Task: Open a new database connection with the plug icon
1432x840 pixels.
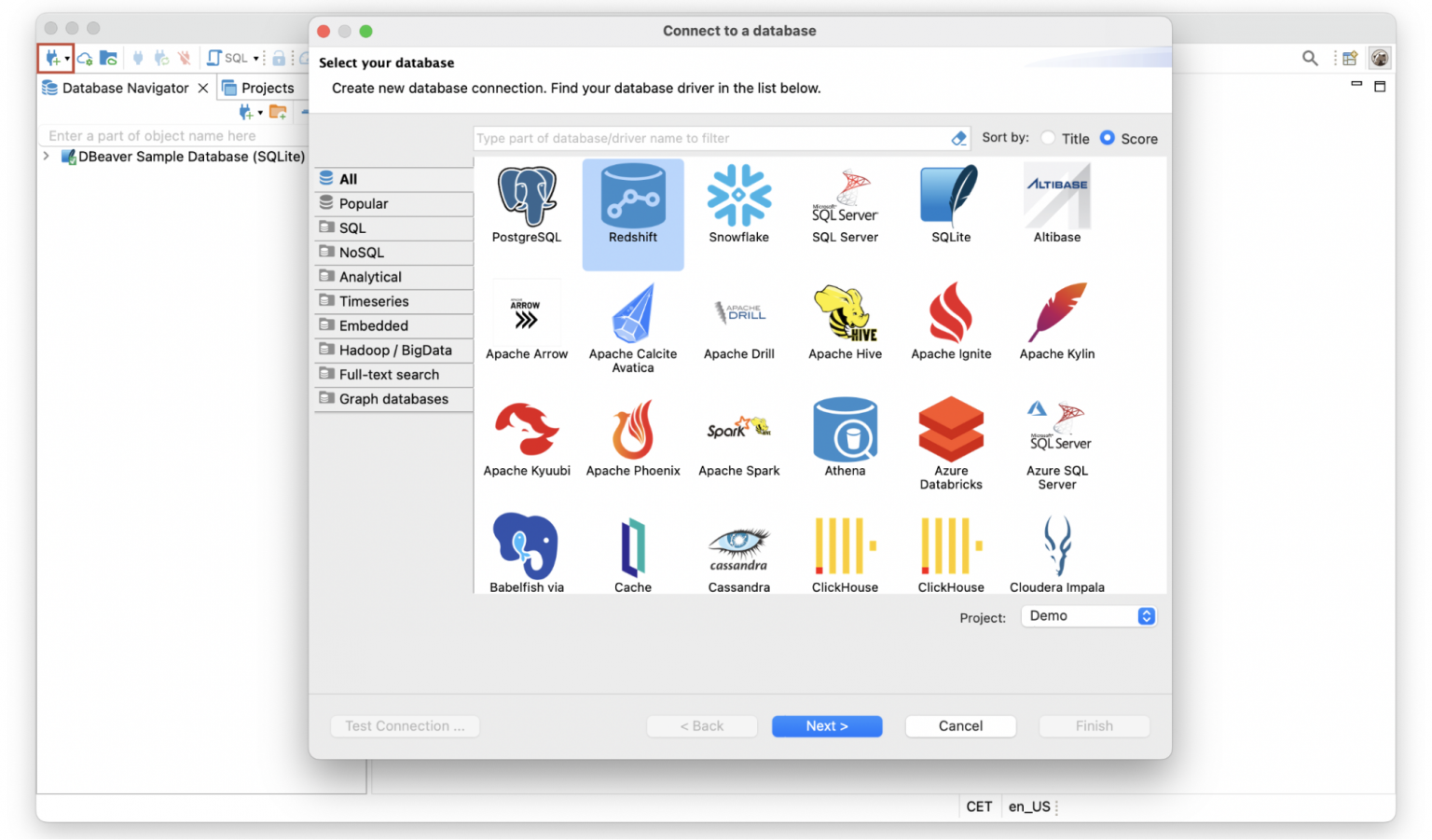Action: [51, 58]
